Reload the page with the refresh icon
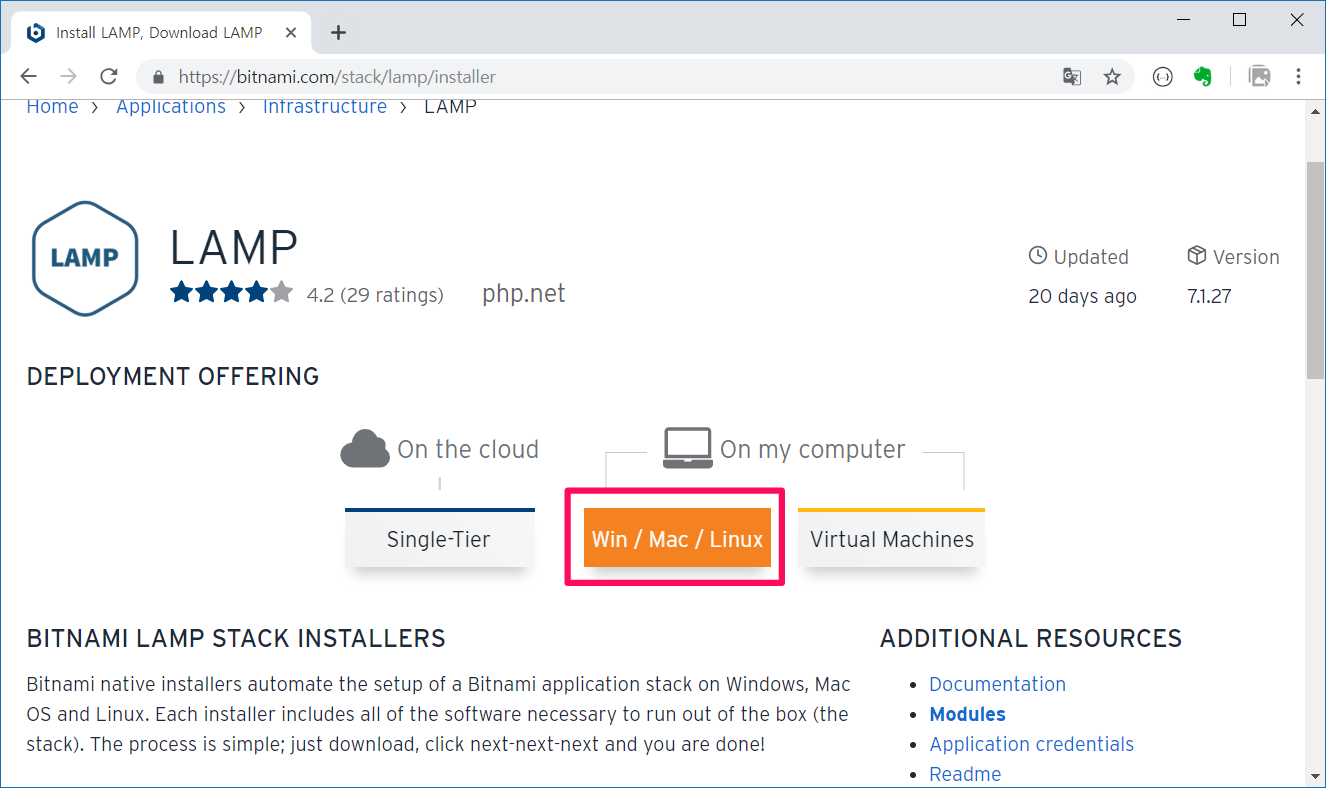 point(108,77)
